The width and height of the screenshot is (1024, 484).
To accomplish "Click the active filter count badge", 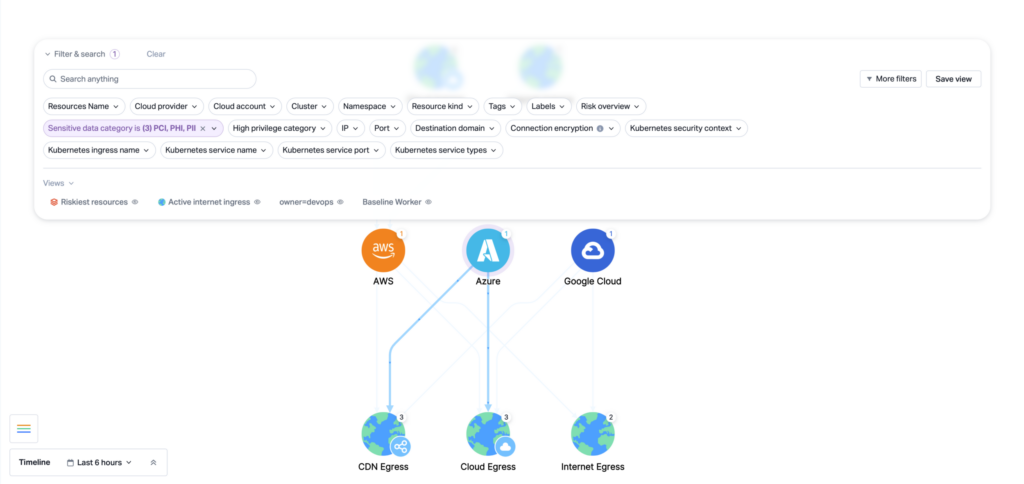I will pos(114,54).
